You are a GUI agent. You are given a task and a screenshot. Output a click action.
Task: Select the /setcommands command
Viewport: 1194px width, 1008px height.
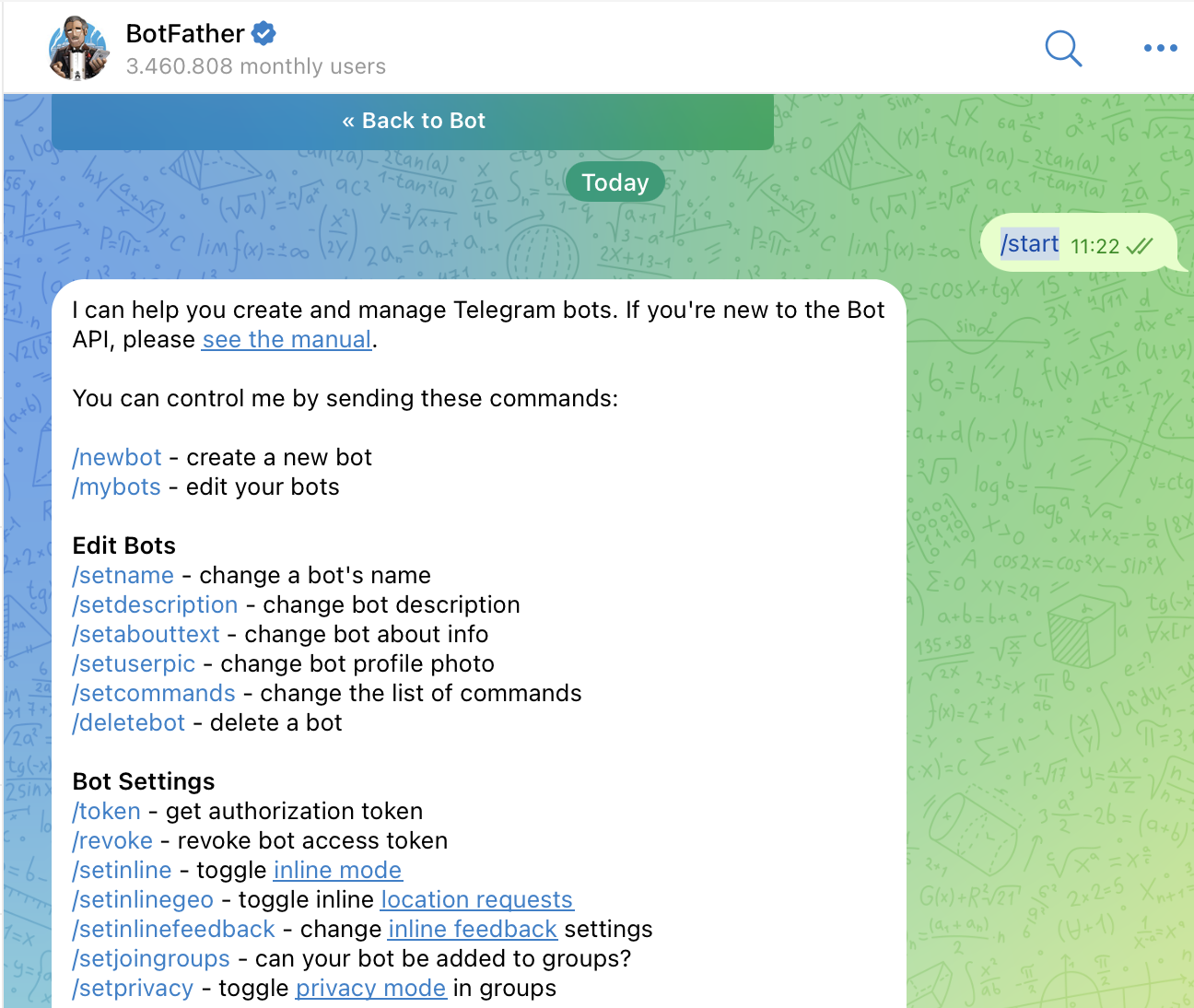153,693
